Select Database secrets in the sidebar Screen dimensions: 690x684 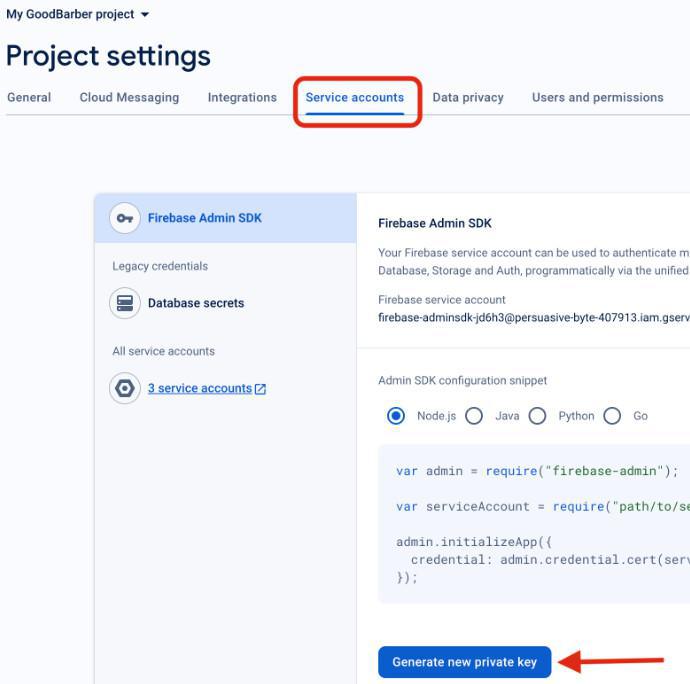coord(196,303)
